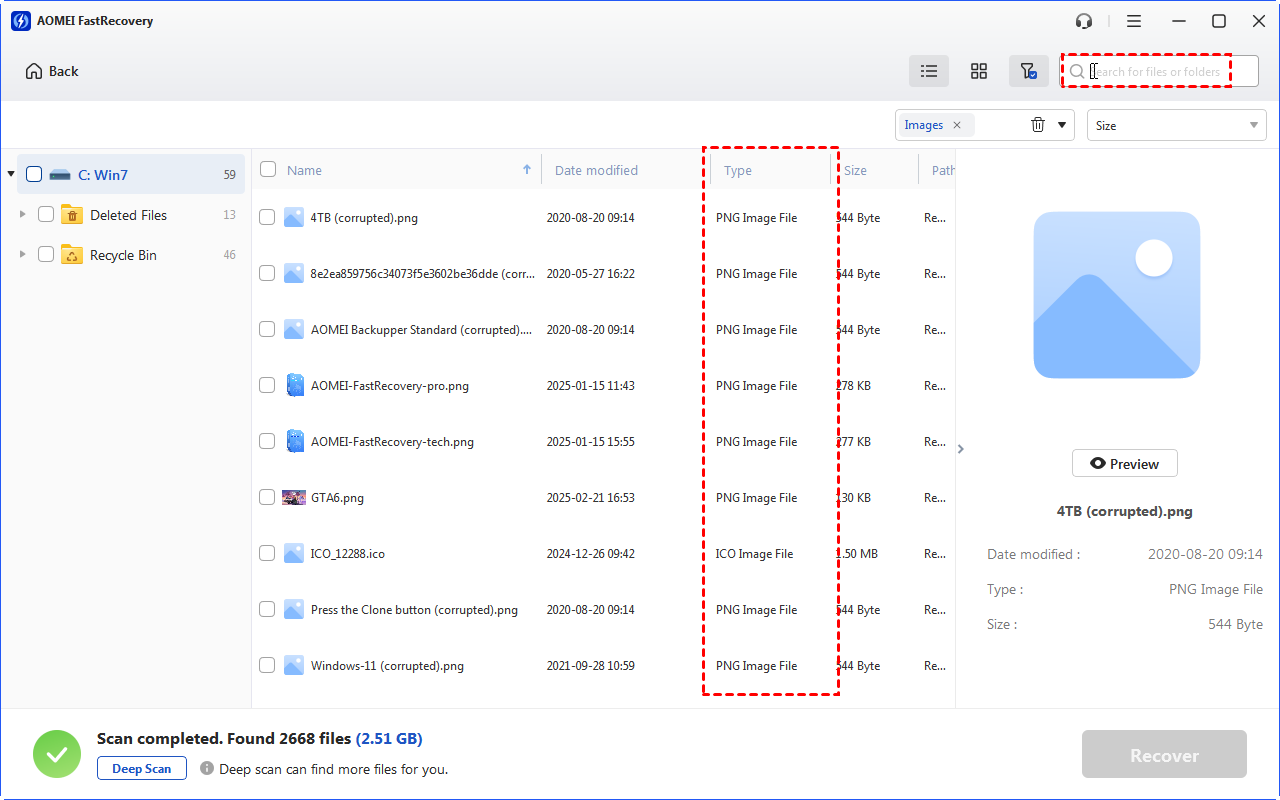
Task: Switch to list view layout
Action: (929, 71)
